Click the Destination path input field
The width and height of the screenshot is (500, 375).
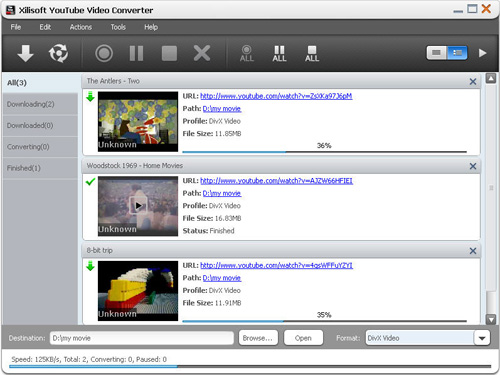tap(142, 338)
